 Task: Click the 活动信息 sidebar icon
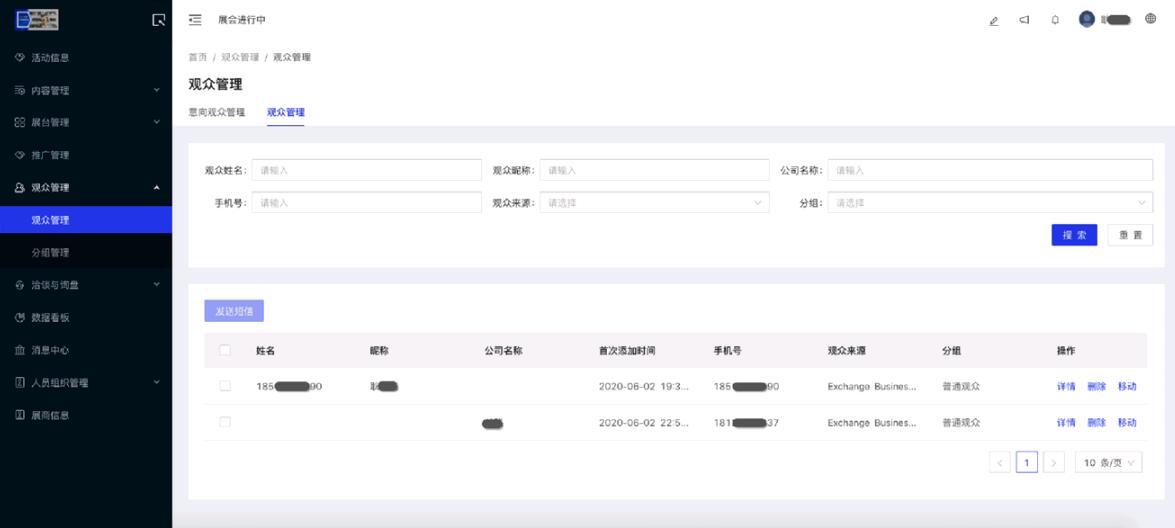pyautogui.click(x=20, y=58)
